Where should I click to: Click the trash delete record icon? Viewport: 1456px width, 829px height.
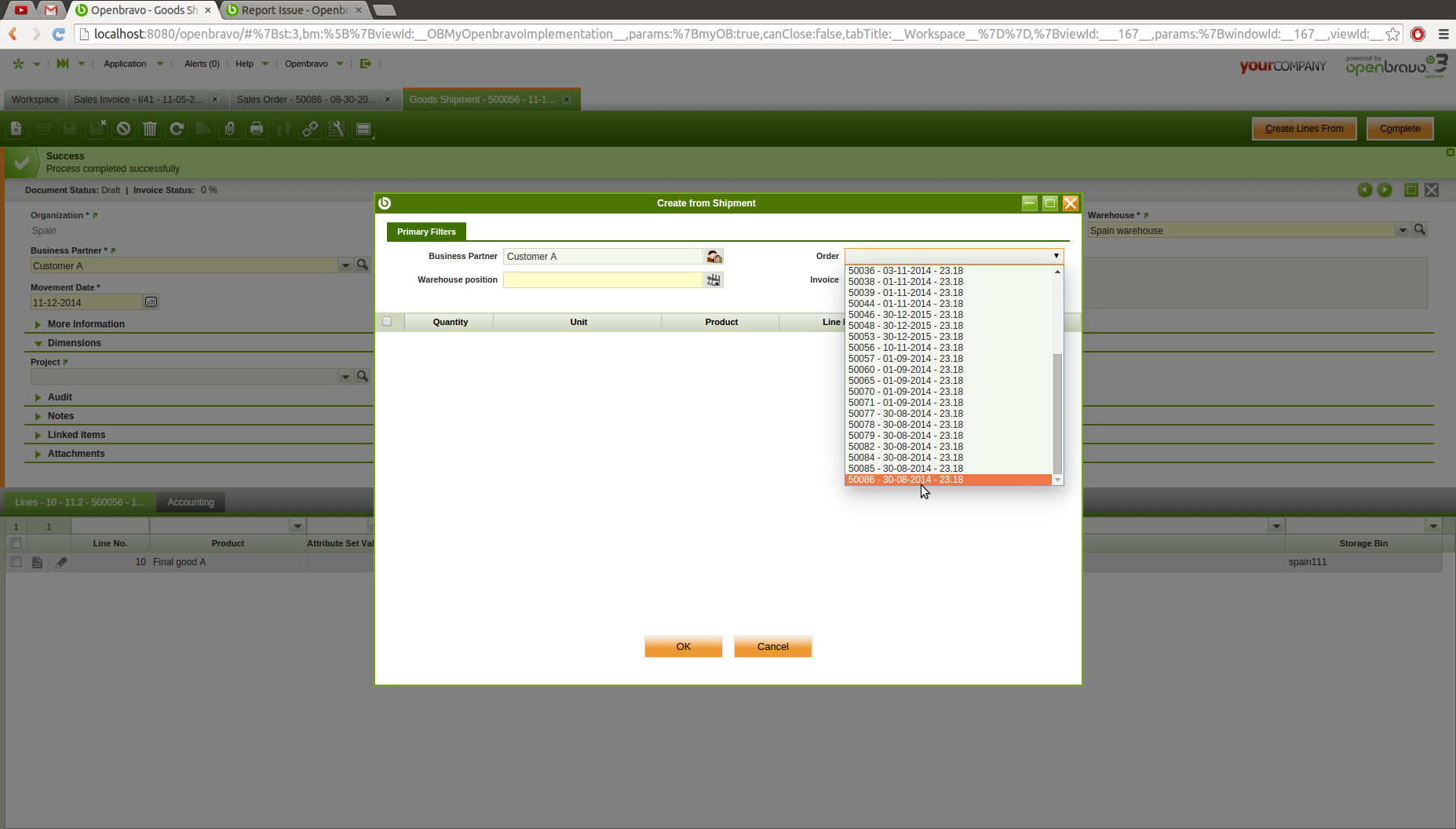point(150,130)
